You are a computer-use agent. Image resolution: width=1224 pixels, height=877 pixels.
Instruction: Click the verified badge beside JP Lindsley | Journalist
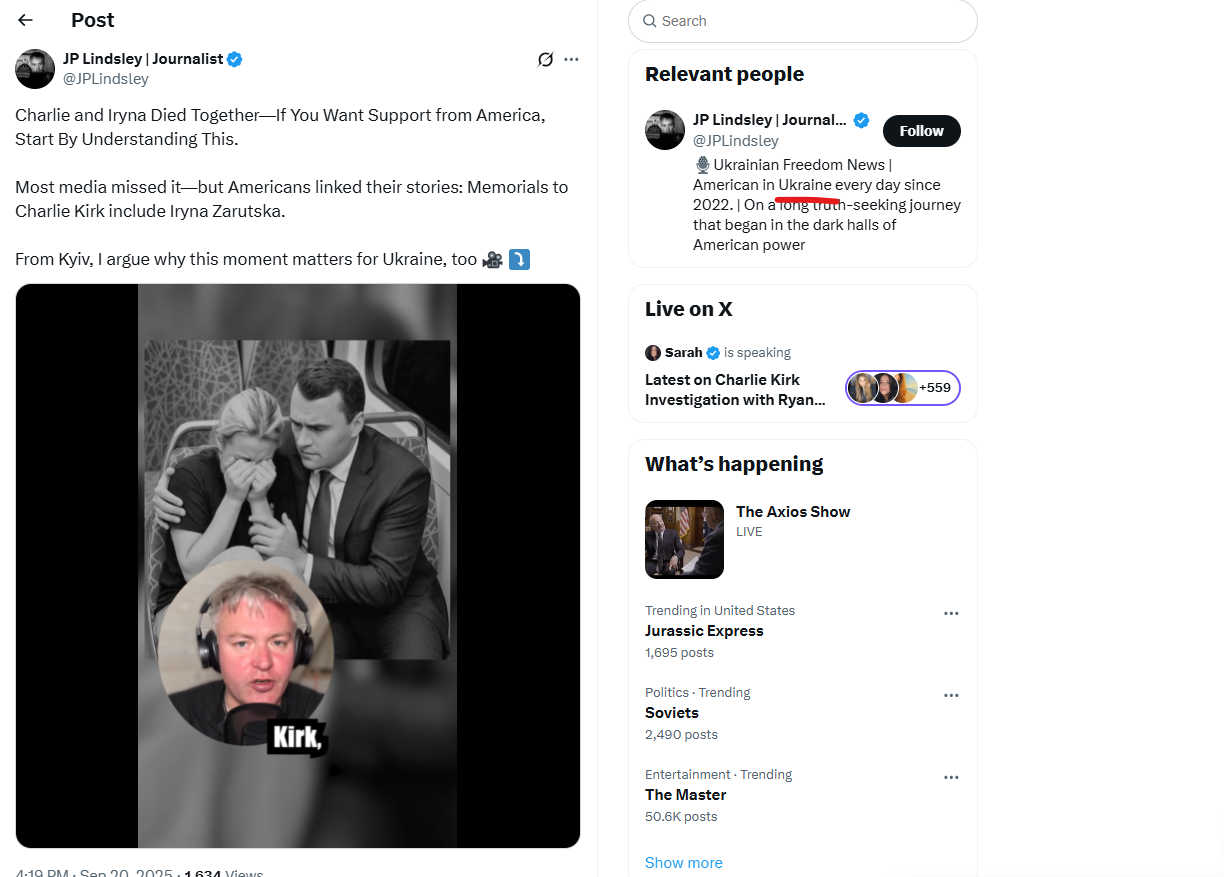[x=235, y=59]
